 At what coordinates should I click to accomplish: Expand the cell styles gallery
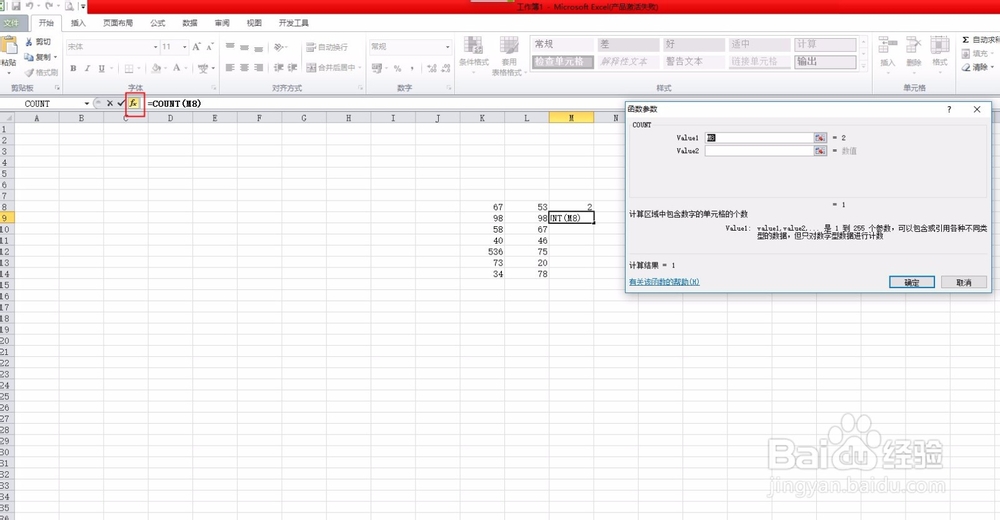864,66
